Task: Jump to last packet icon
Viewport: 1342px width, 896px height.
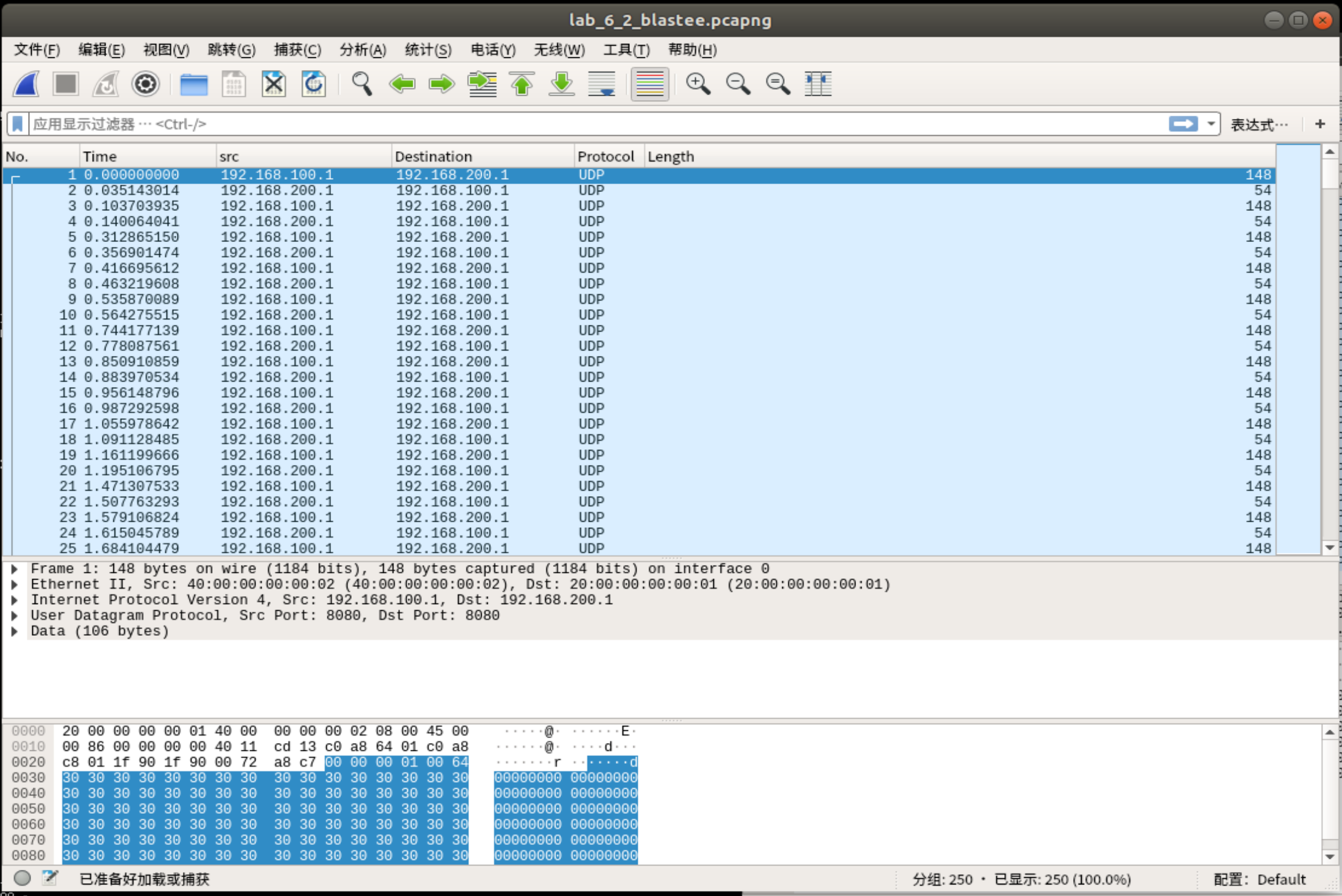Action: pos(562,84)
